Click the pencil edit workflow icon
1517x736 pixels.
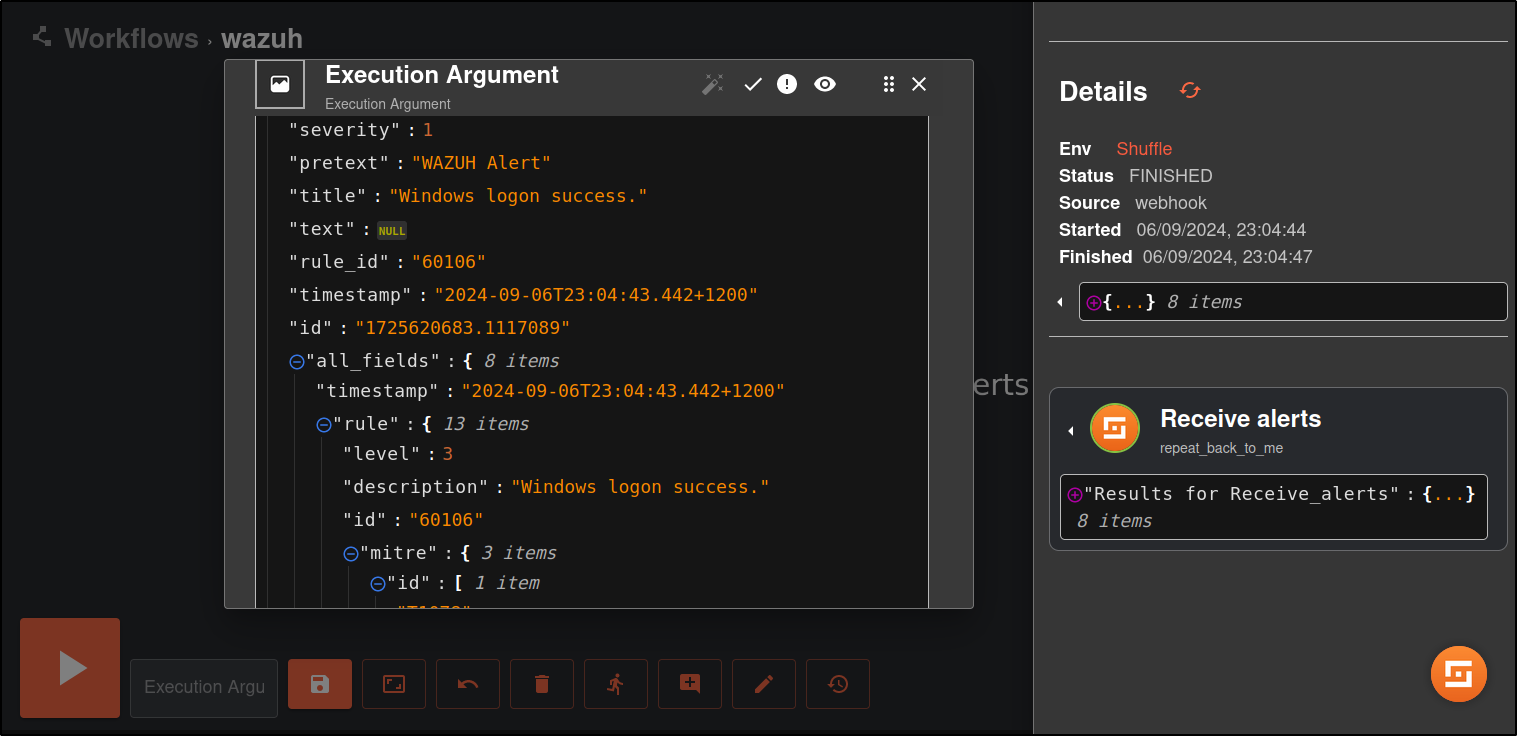764,684
